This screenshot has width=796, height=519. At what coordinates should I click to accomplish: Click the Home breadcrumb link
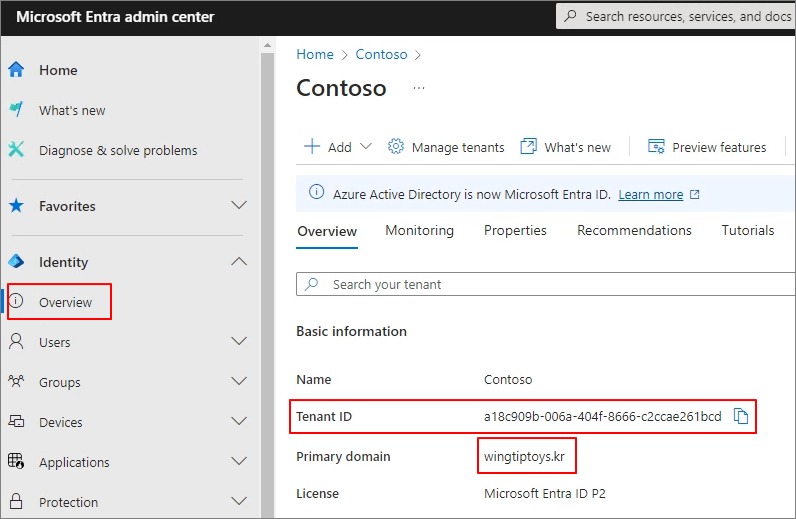point(315,54)
